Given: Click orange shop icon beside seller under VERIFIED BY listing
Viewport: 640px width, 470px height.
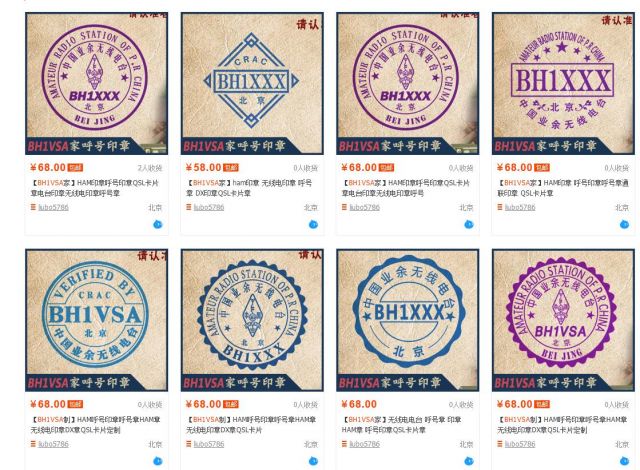Looking at the screenshot, I should (x=33, y=444).
